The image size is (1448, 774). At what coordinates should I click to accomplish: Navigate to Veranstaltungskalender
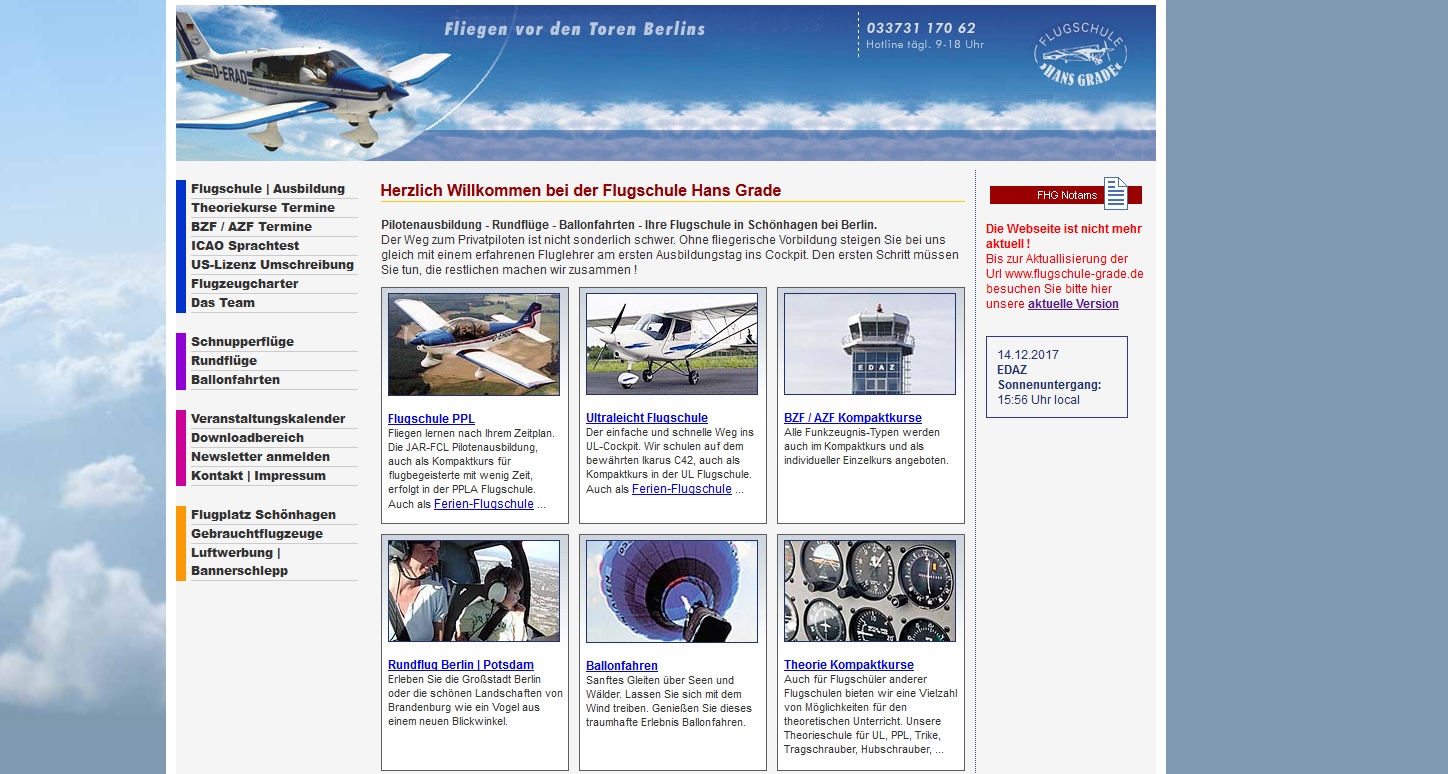[x=268, y=419]
